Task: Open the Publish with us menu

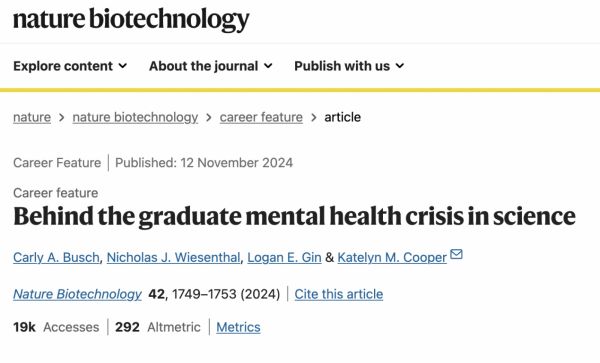Action: (349, 66)
